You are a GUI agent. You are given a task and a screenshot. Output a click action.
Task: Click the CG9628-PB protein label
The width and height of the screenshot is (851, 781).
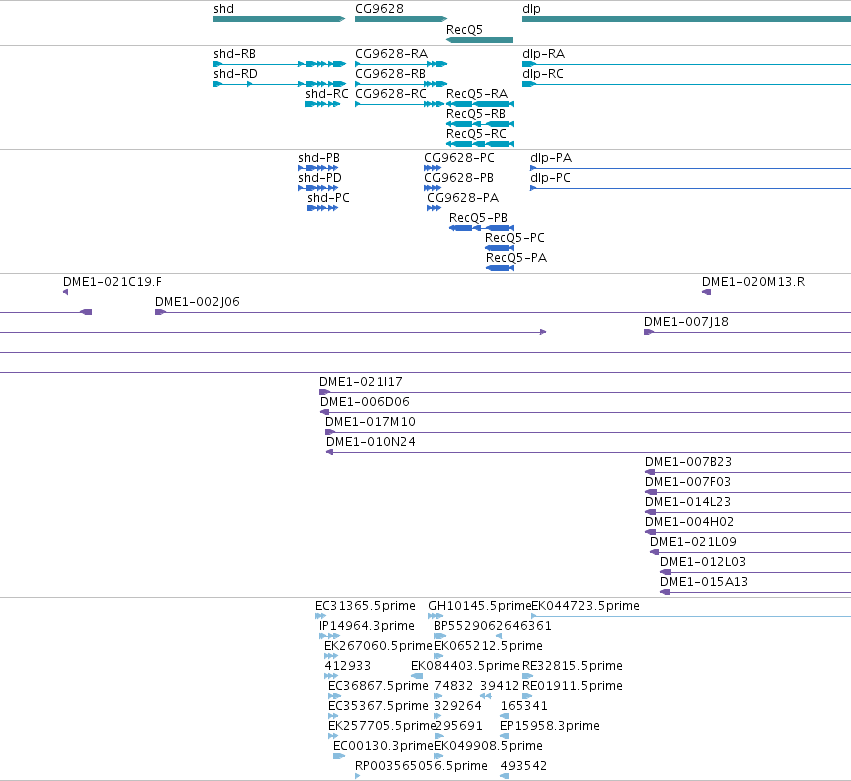pyautogui.click(x=459, y=178)
